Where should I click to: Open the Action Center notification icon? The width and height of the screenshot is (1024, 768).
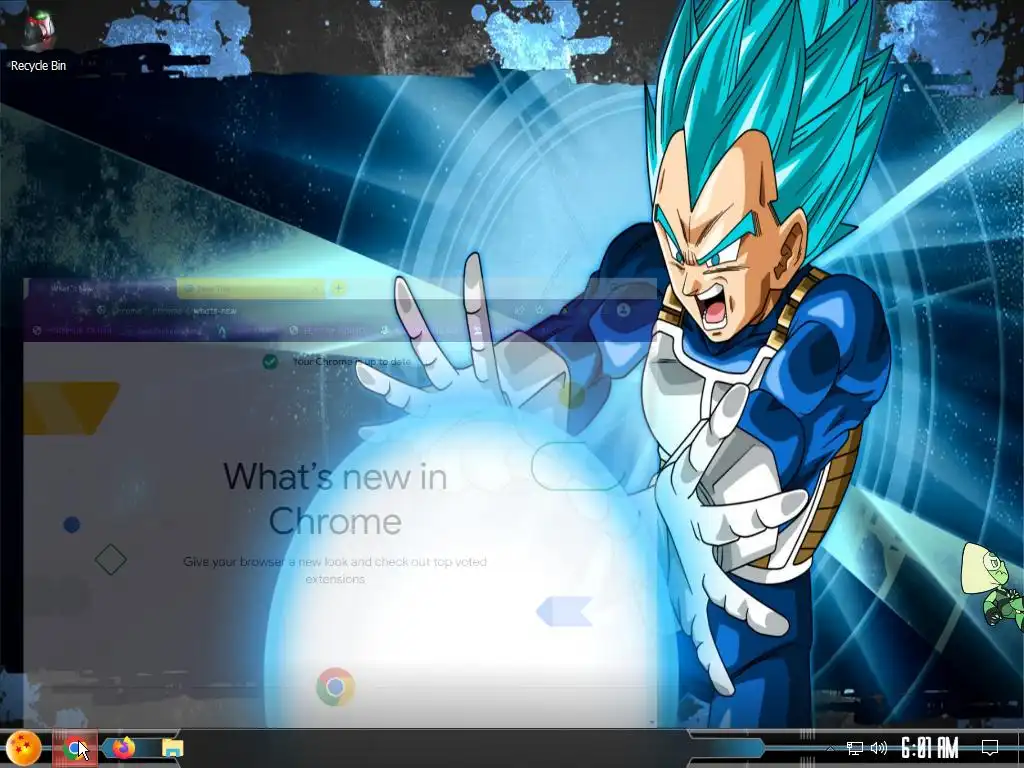tap(990, 748)
